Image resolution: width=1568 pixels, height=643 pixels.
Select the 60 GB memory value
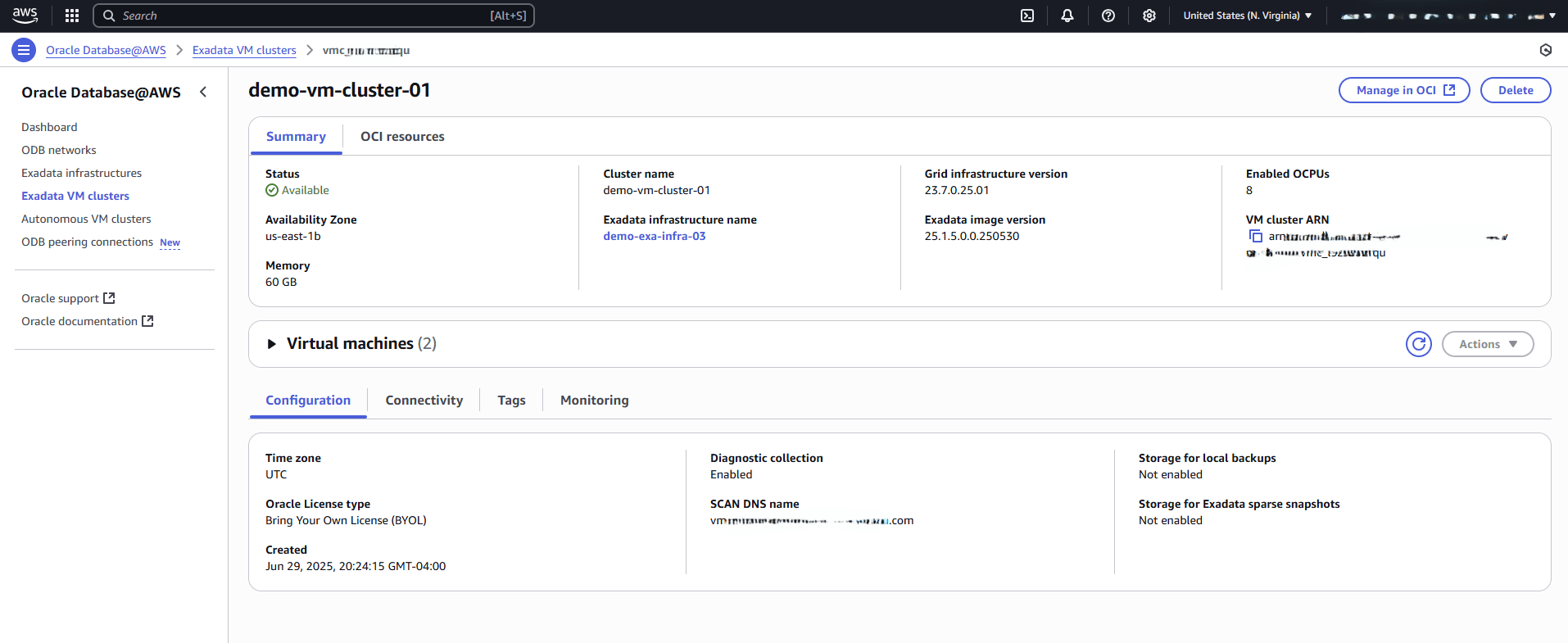[x=281, y=282]
